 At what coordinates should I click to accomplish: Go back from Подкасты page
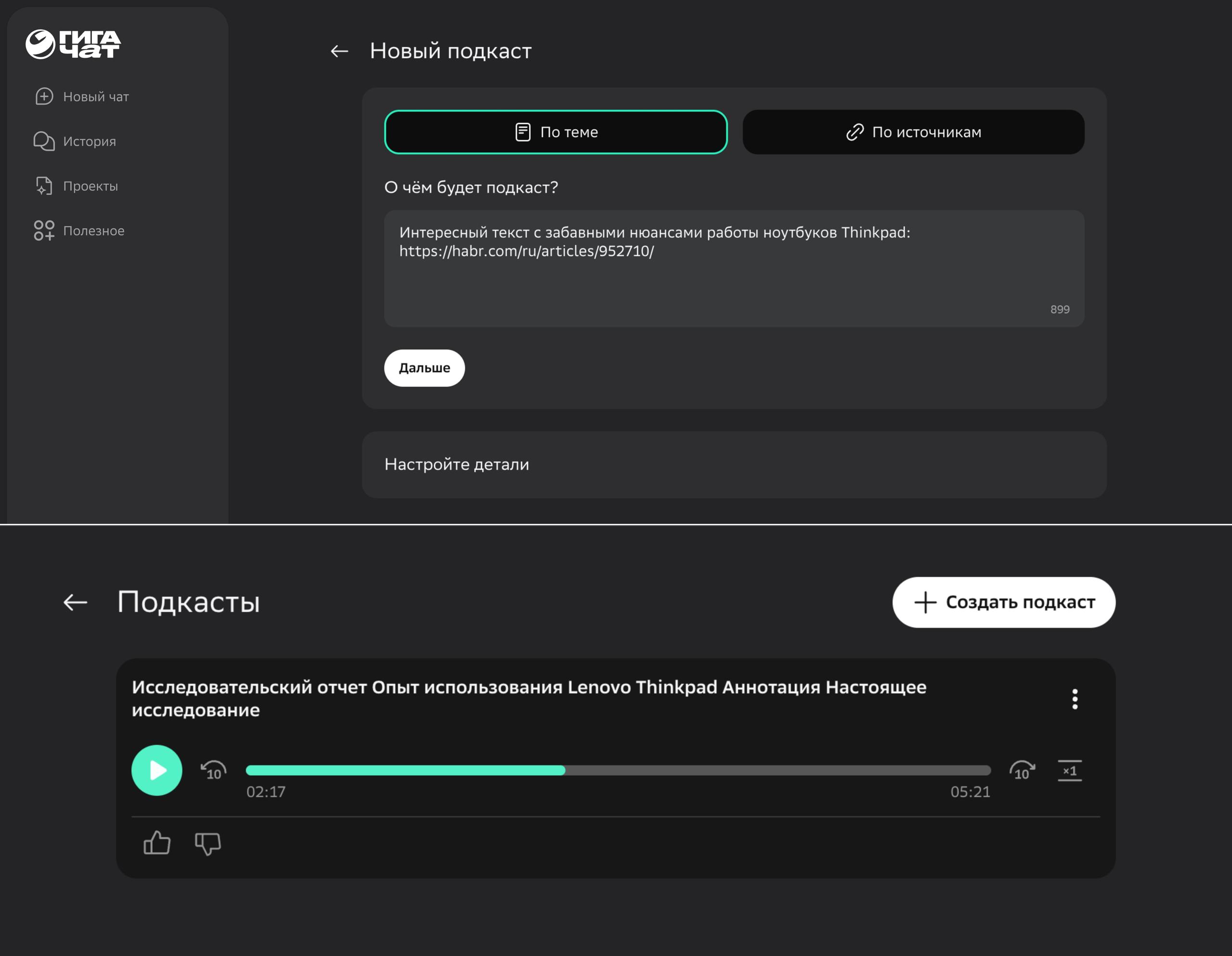(75, 602)
